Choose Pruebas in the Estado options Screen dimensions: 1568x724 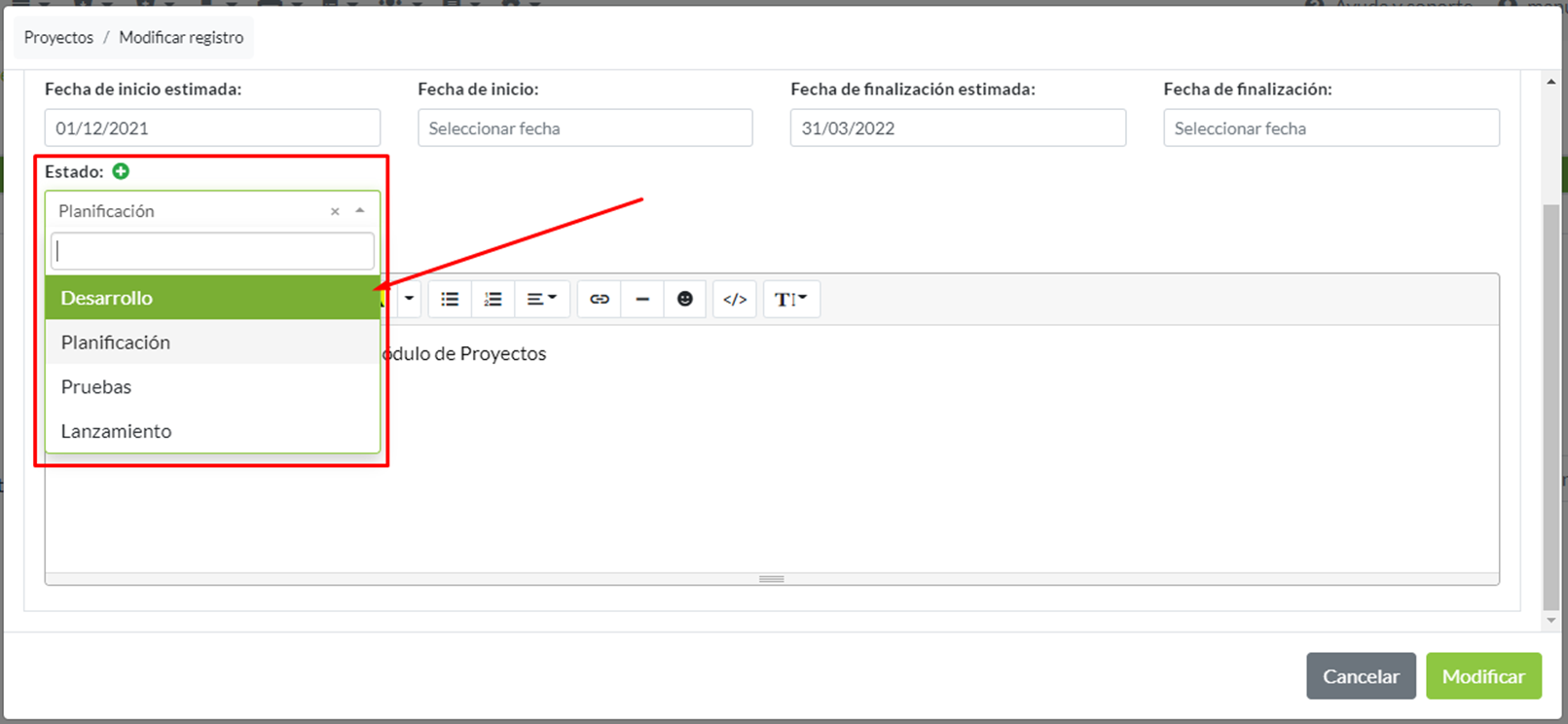point(212,386)
